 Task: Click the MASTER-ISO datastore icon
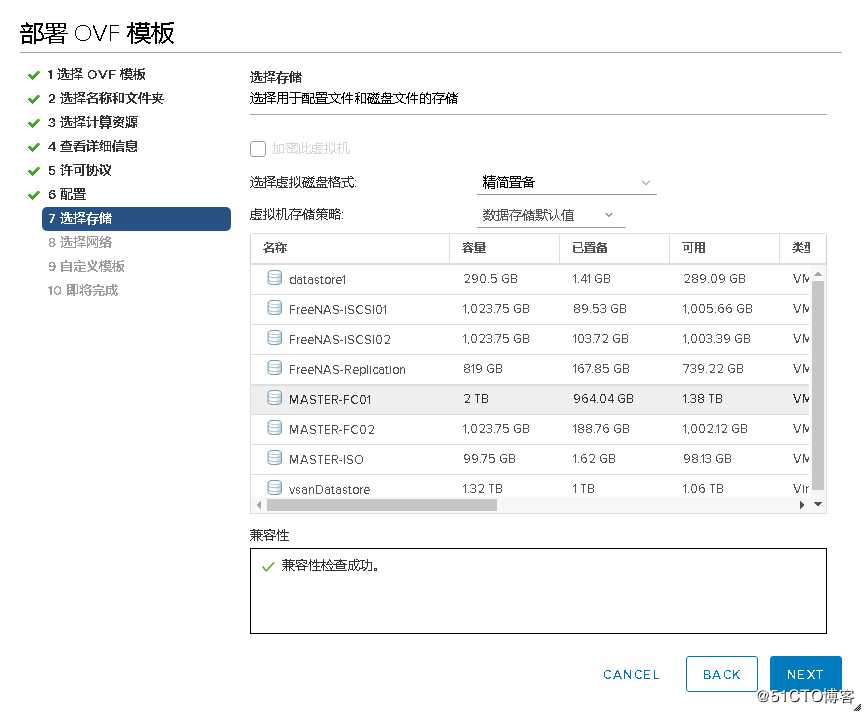coord(274,457)
